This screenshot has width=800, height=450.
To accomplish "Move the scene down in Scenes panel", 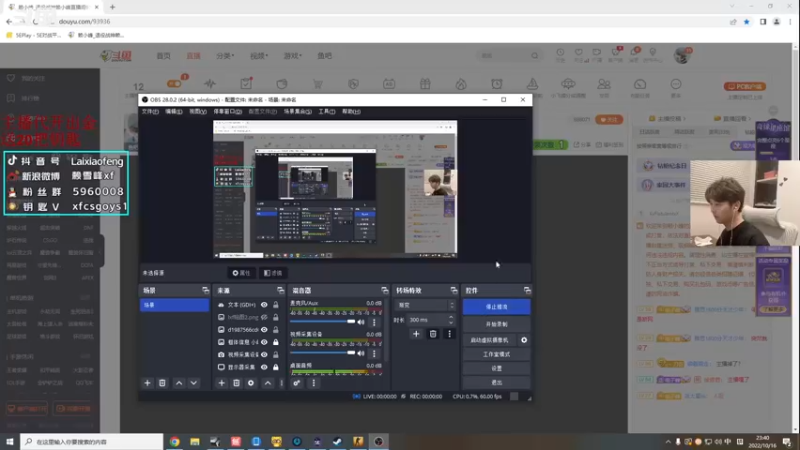I will 194,383.
